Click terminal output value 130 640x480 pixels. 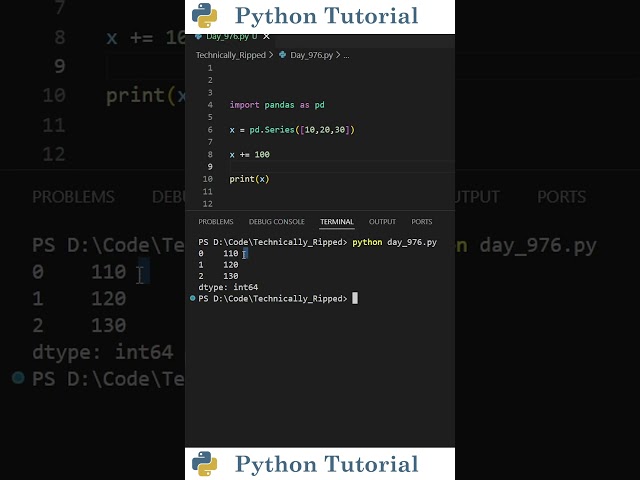(231, 276)
